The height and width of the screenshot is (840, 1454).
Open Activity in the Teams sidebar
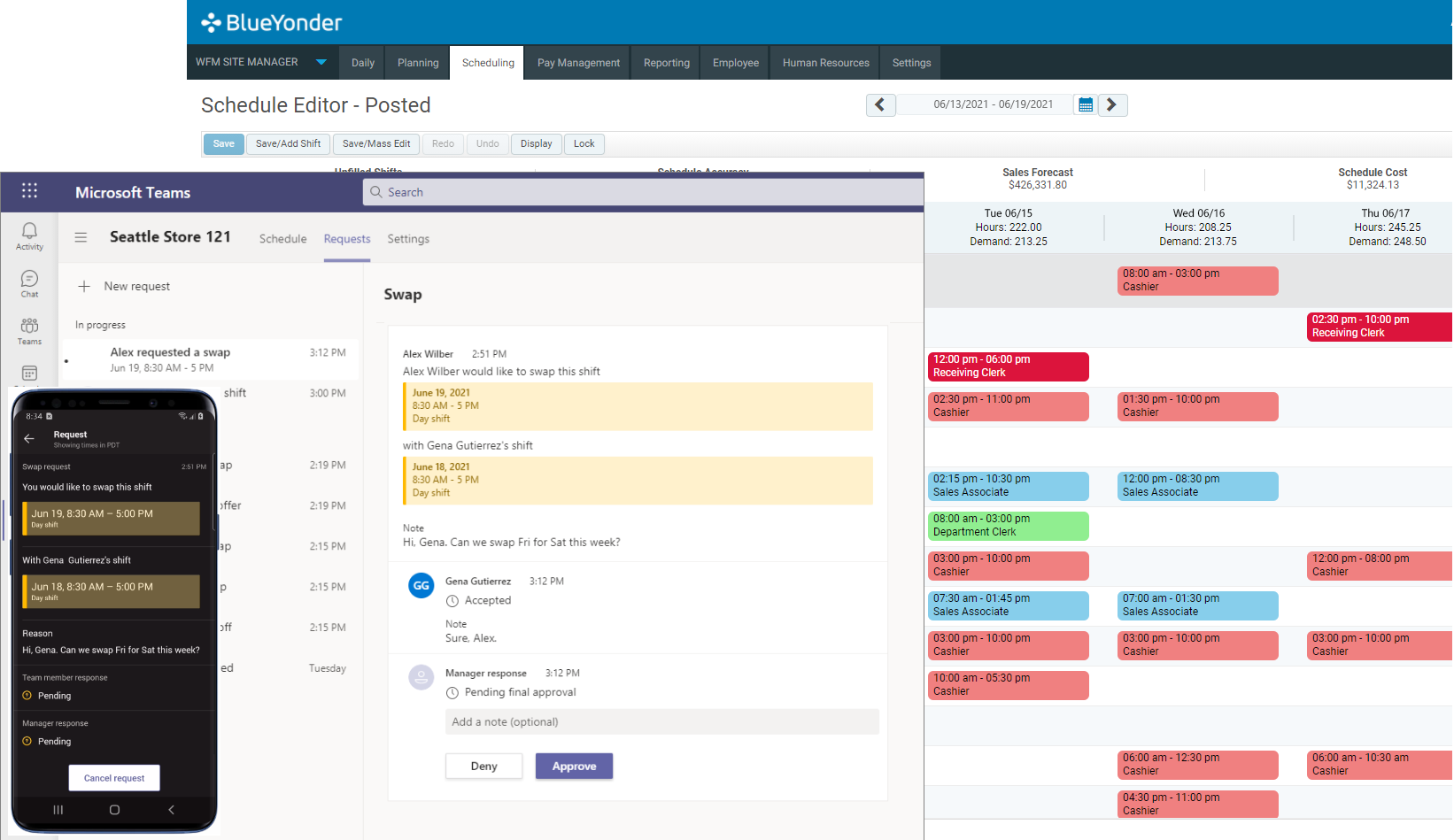[29, 235]
